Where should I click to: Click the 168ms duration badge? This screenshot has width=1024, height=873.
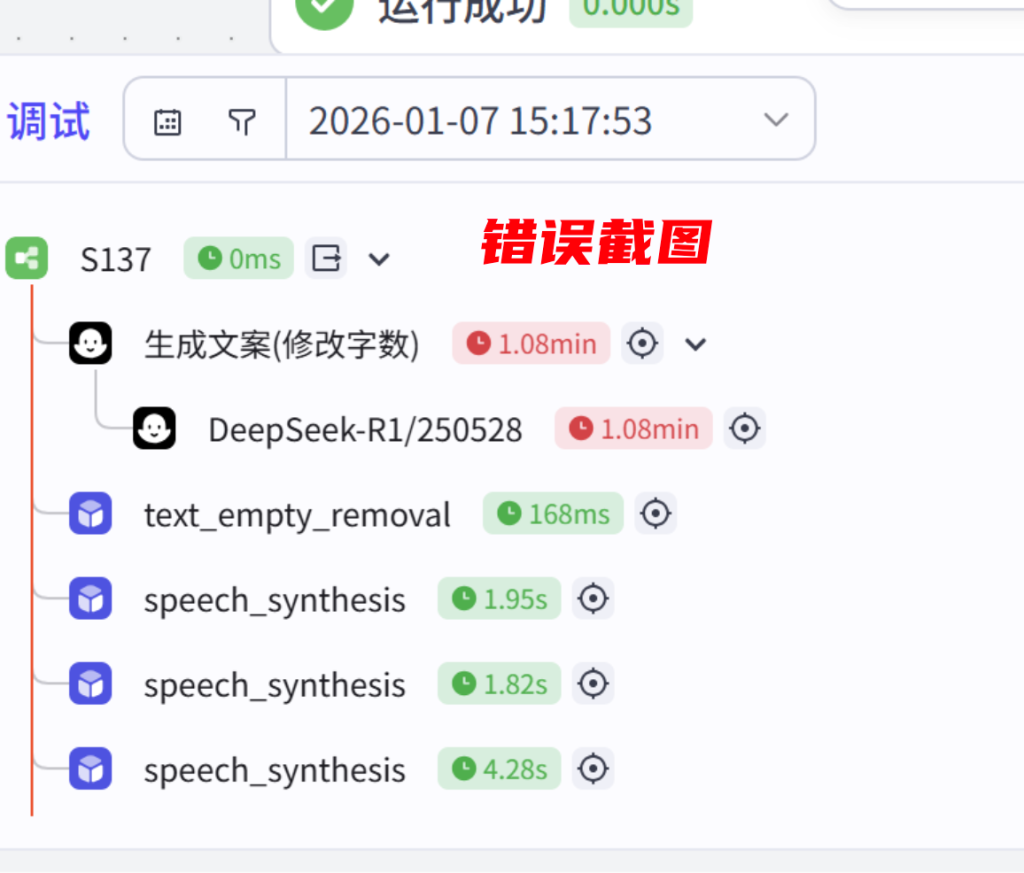tap(553, 513)
